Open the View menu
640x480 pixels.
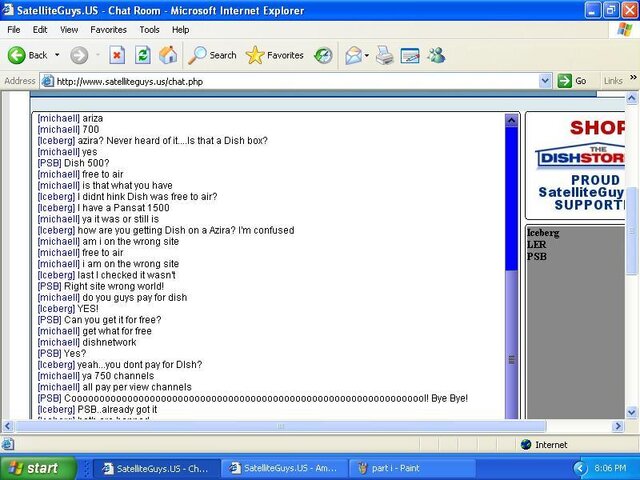pos(69,30)
